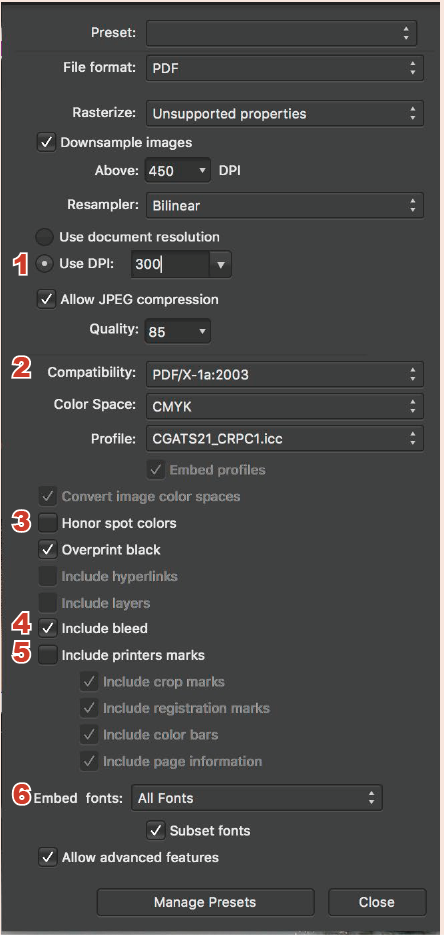Open the Preset dropdown

click(x=281, y=33)
